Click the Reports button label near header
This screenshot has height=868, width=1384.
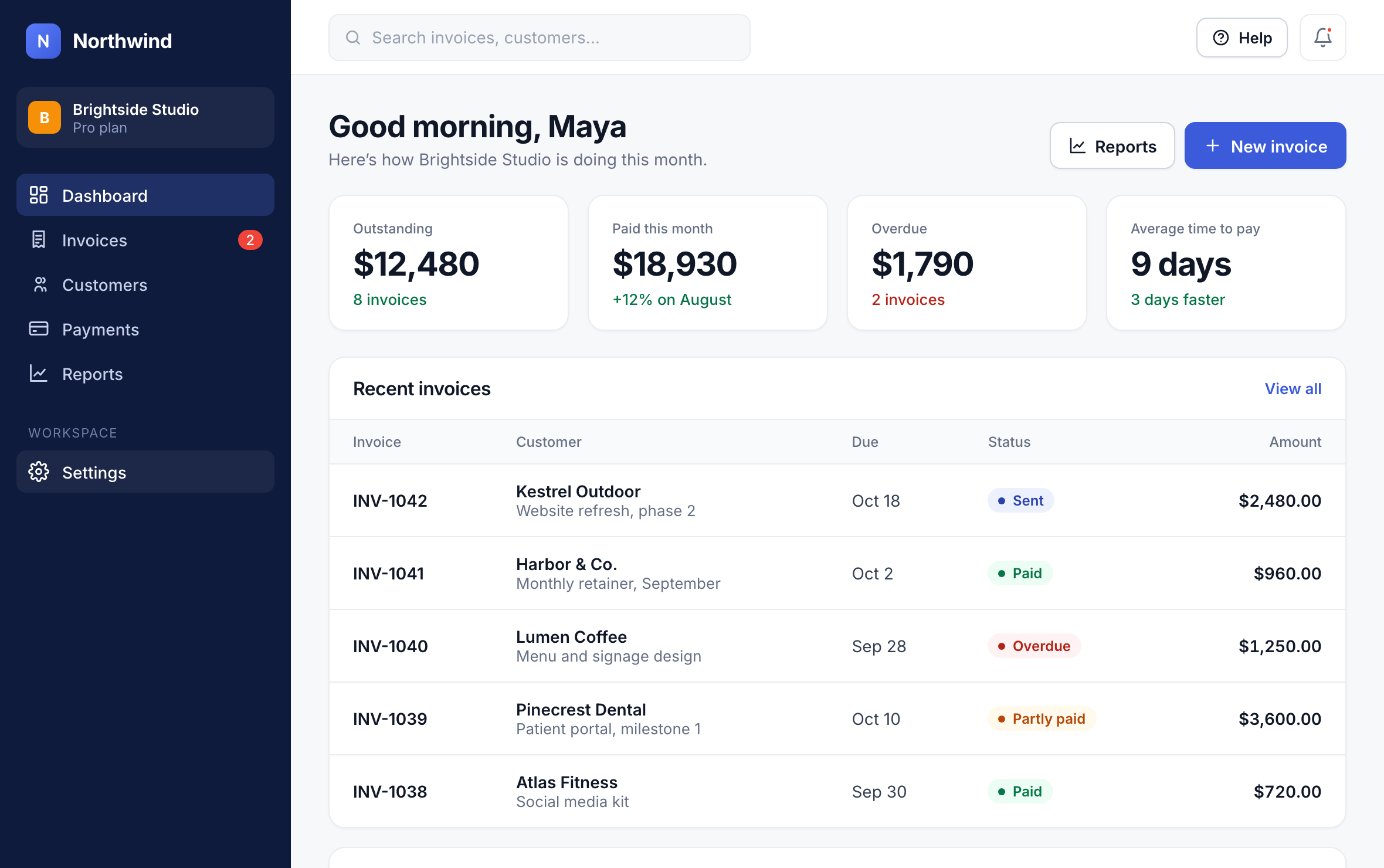pyautogui.click(x=1126, y=147)
